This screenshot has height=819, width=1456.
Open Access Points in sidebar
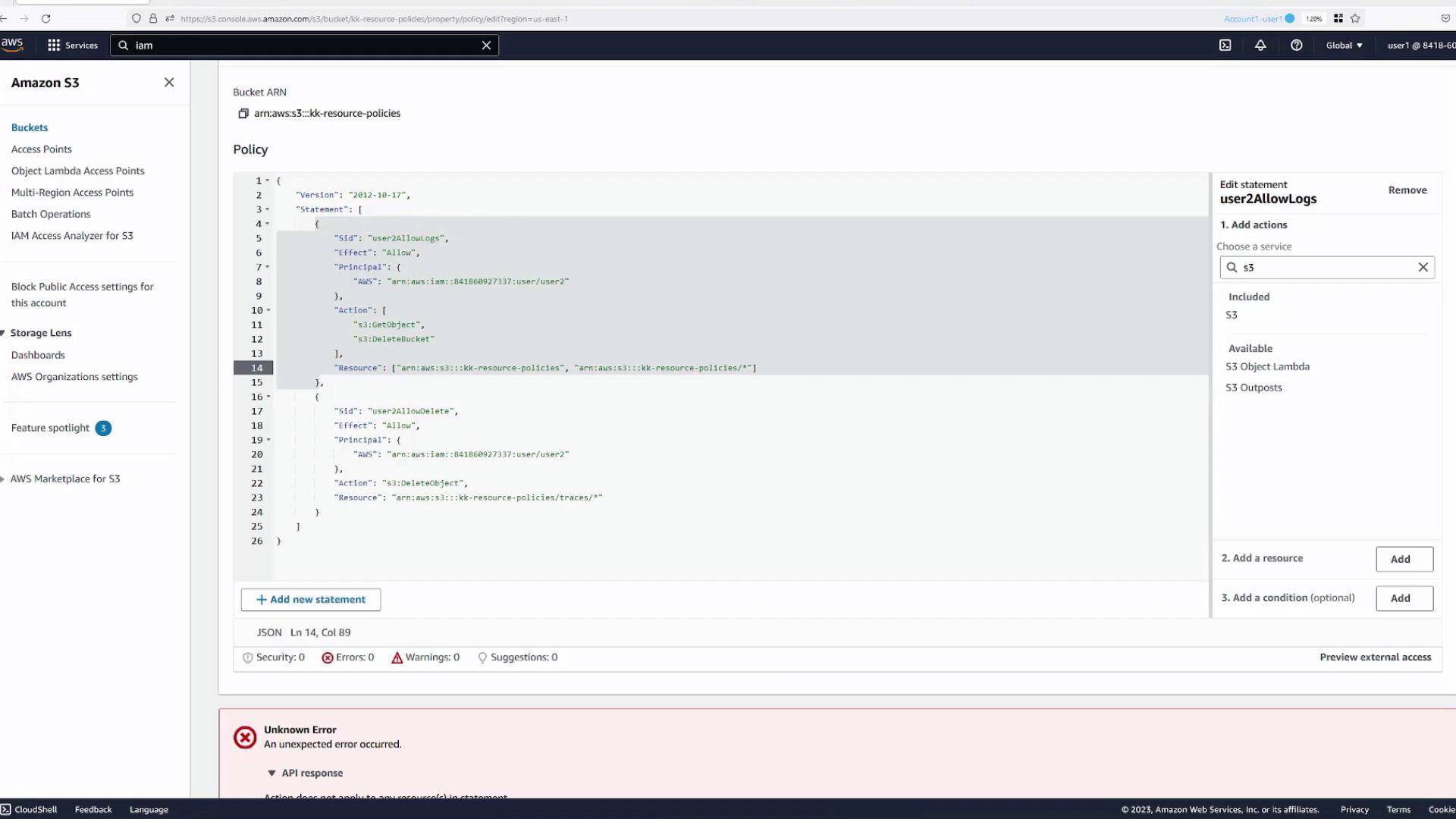pos(42,149)
